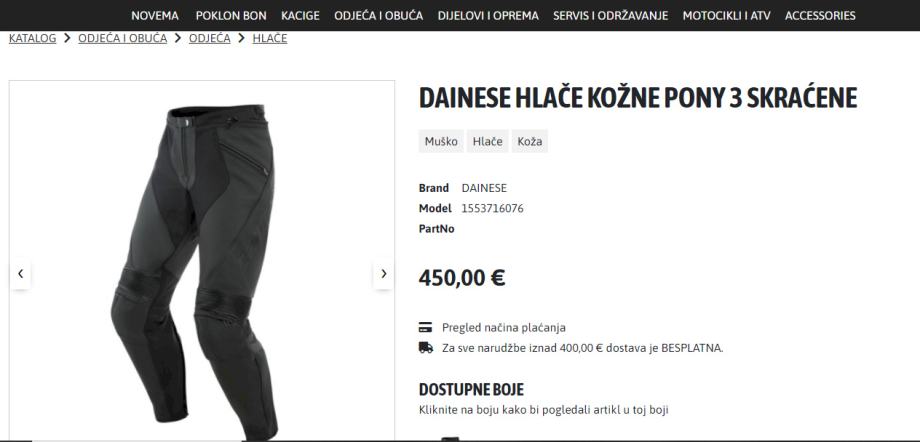Go to HLAČE breadcrumb link
920x442 pixels.
tap(270, 38)
